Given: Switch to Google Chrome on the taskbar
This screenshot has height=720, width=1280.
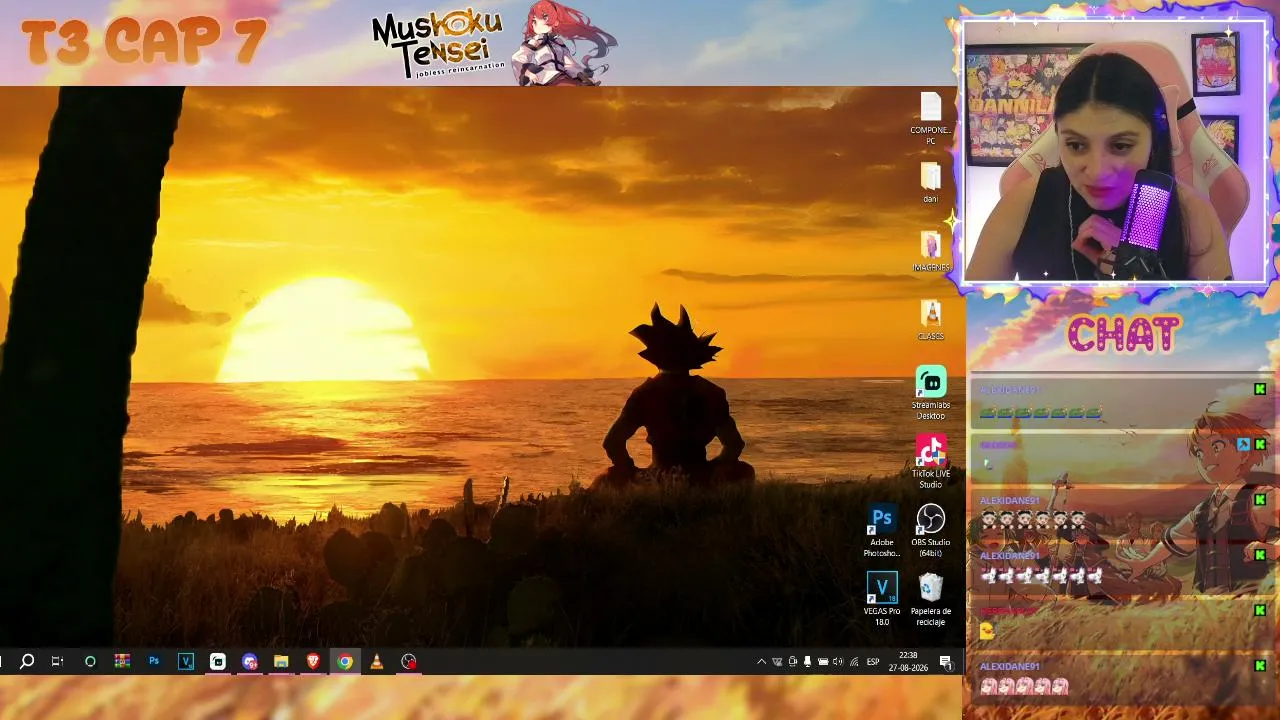Looking at the screenshot, I should tap(345, 661).
